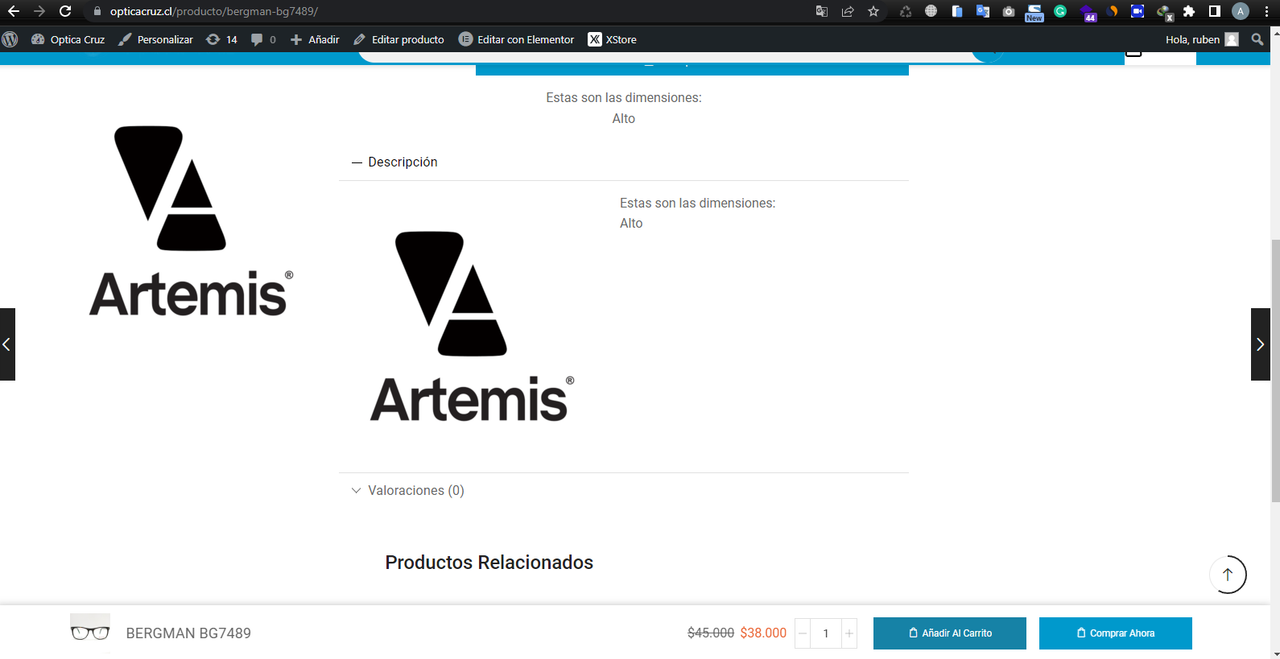The width and height of the screenshot is (1280, 659).
Task: Click the quantity input field
Action: coord(826,633)
